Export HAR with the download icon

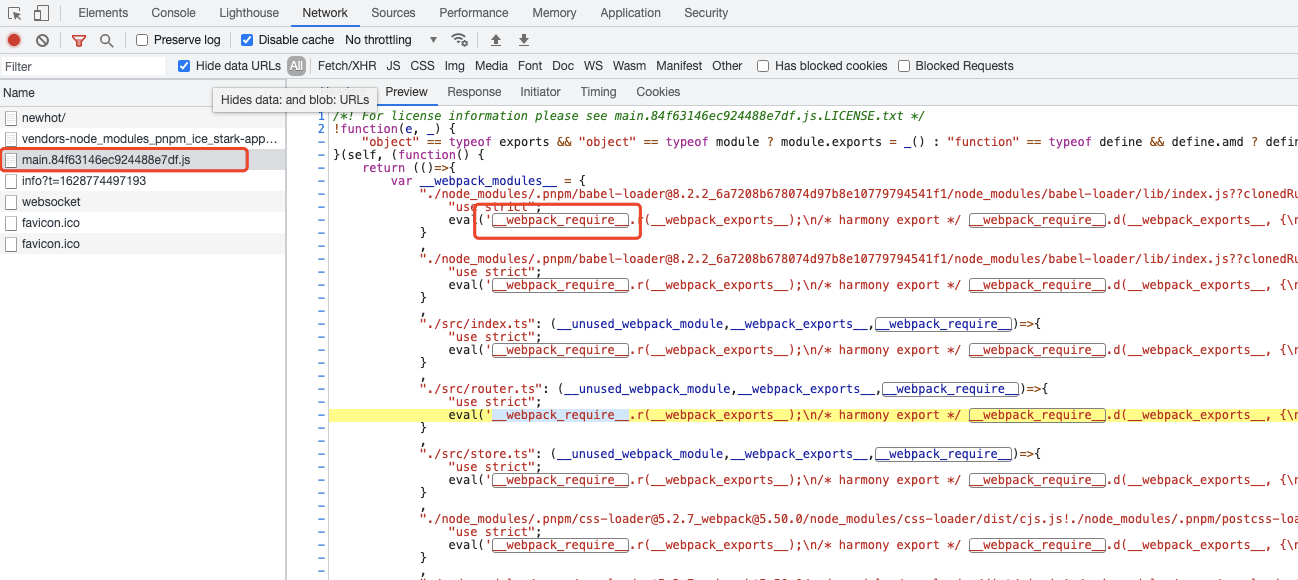[523, 39]
